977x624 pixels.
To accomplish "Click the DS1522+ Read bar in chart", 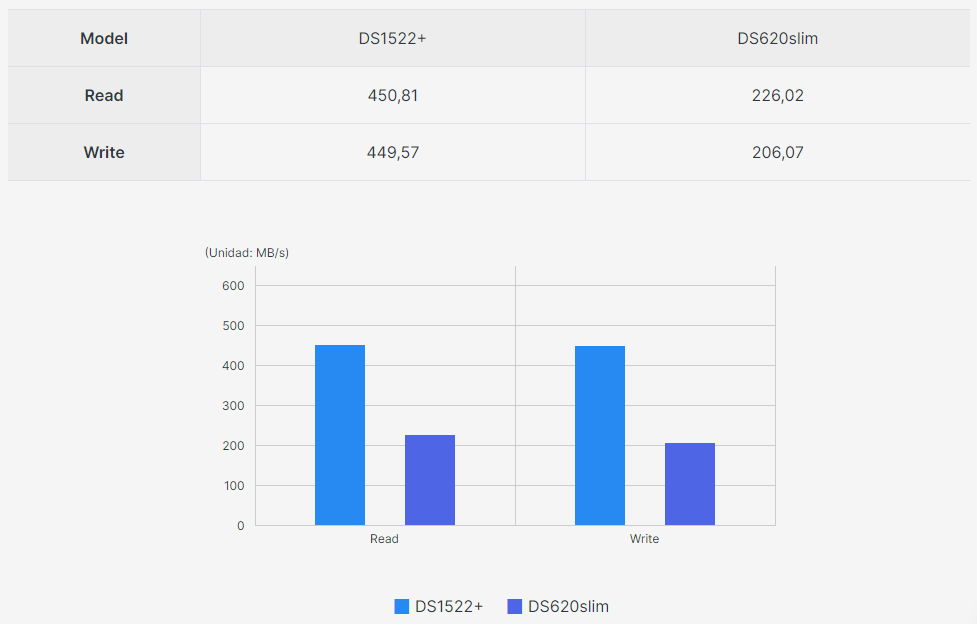I will [x=340, y=435].
